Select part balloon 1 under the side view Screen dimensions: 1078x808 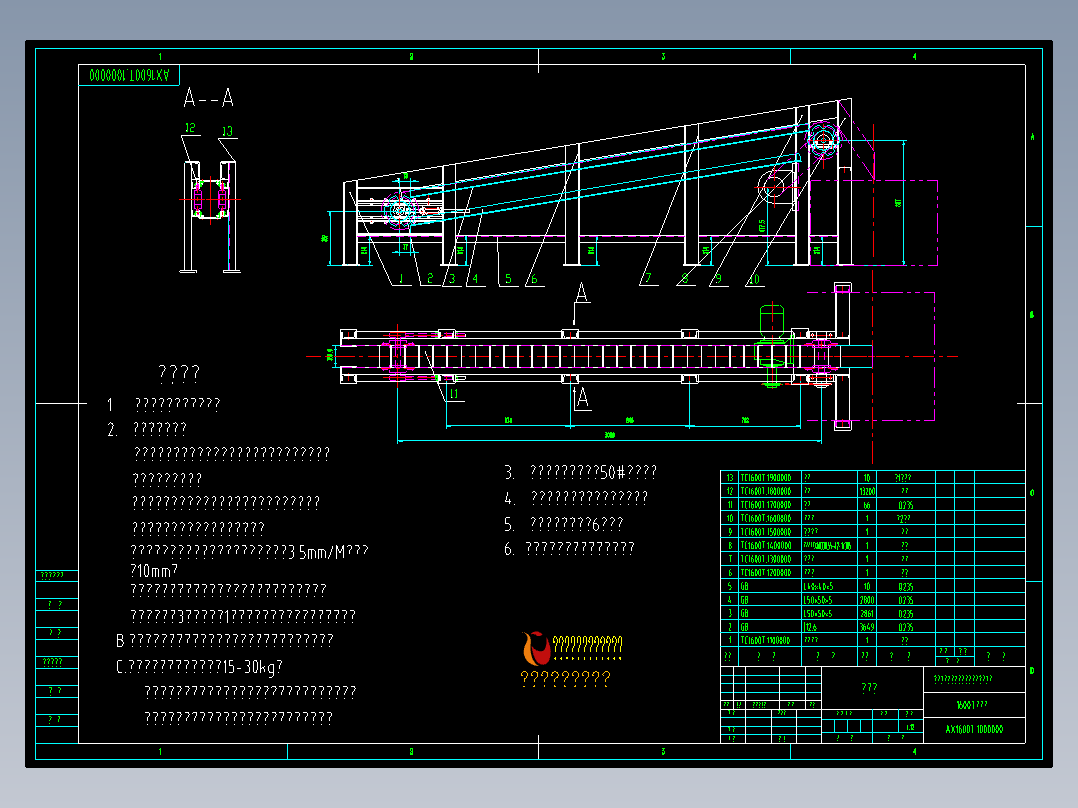click(x=402, y=279)
